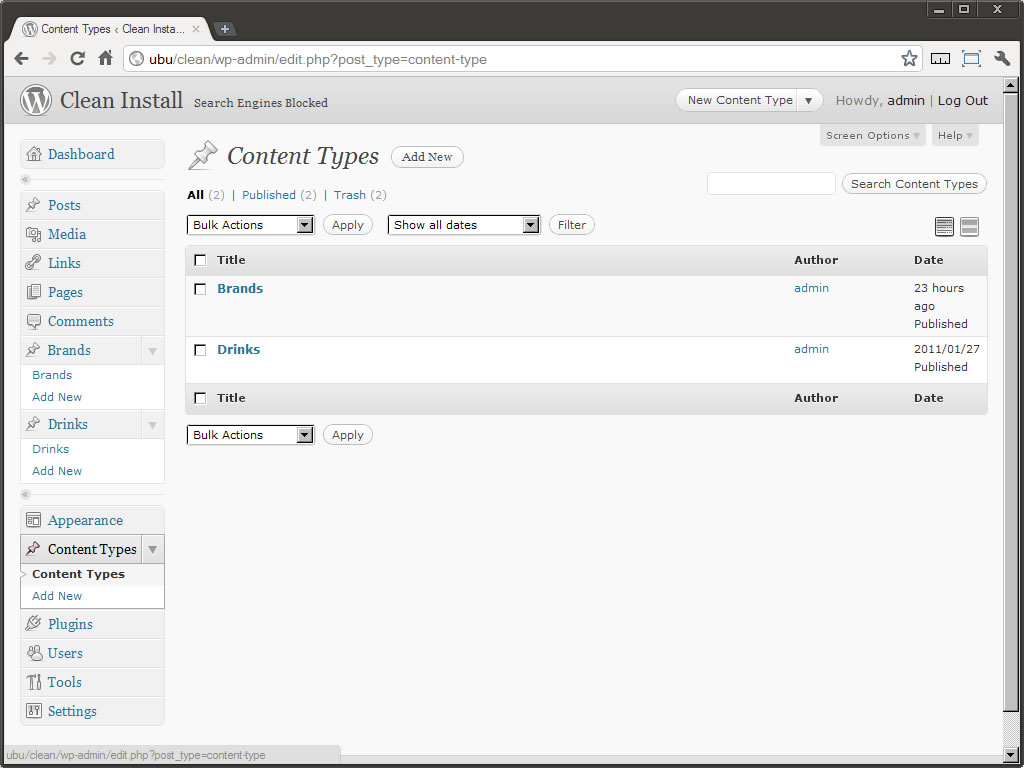Tick the select-all checkbox in the table header
The width and height of the screenshot is (1024, 768).
click(200, 260)
